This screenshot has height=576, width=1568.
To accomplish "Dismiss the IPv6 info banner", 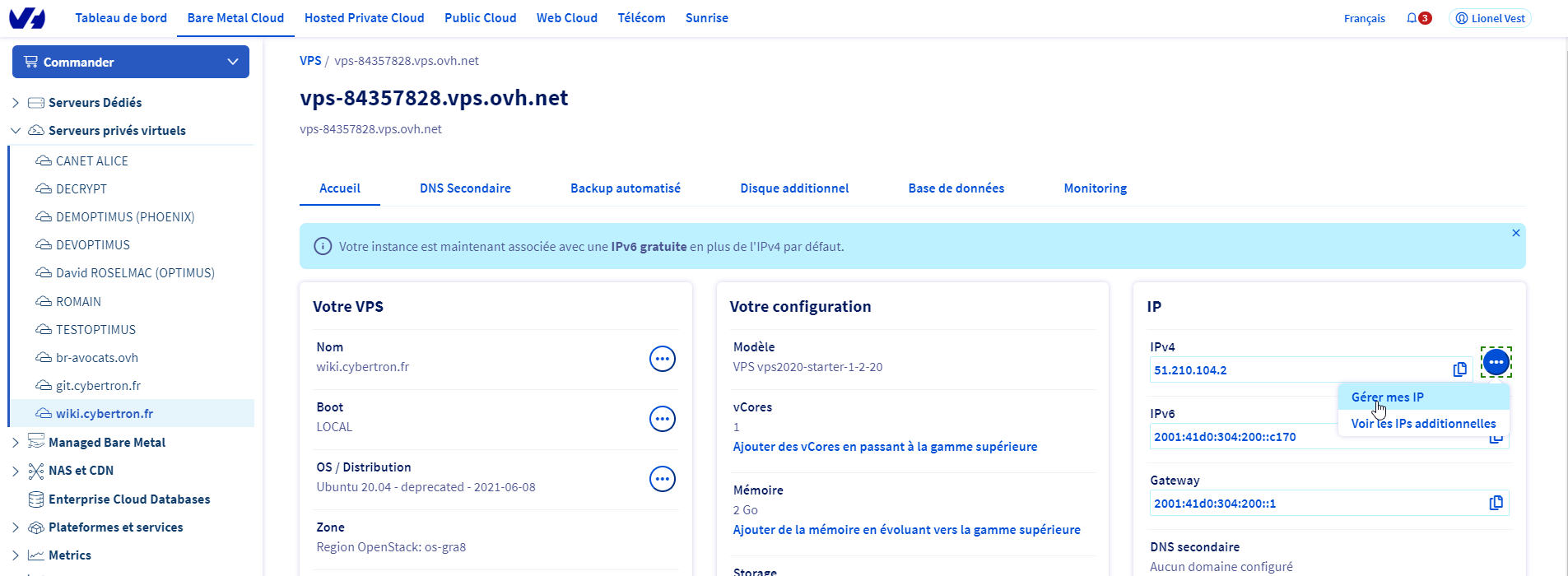I will coord(1516,234).
